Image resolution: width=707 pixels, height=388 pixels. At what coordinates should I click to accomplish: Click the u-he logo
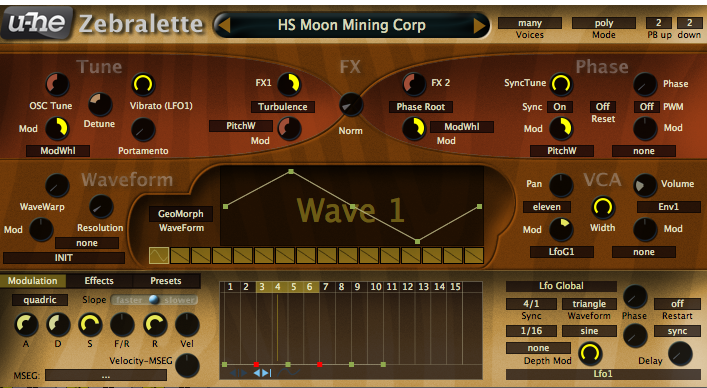pos(37,23)
